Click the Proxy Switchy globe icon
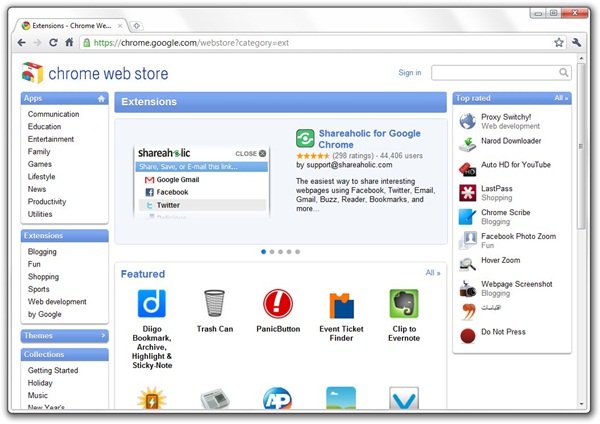This screenshot has width=600, height=424. [467, 121]
